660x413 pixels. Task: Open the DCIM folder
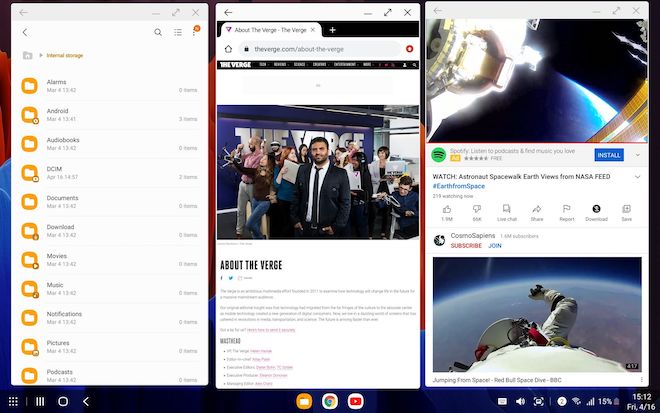tap(109, 173)
